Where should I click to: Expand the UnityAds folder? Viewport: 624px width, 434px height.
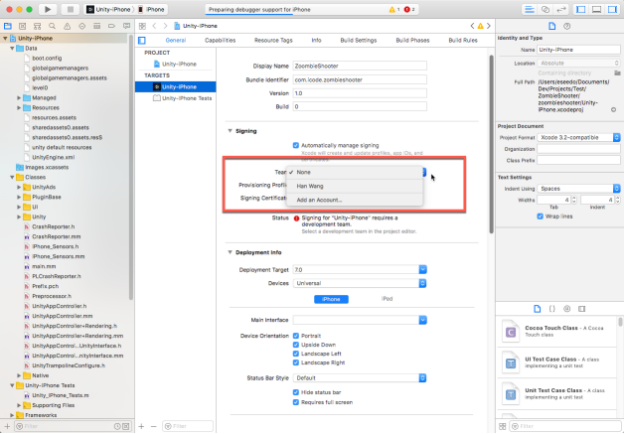click(19, 187)
